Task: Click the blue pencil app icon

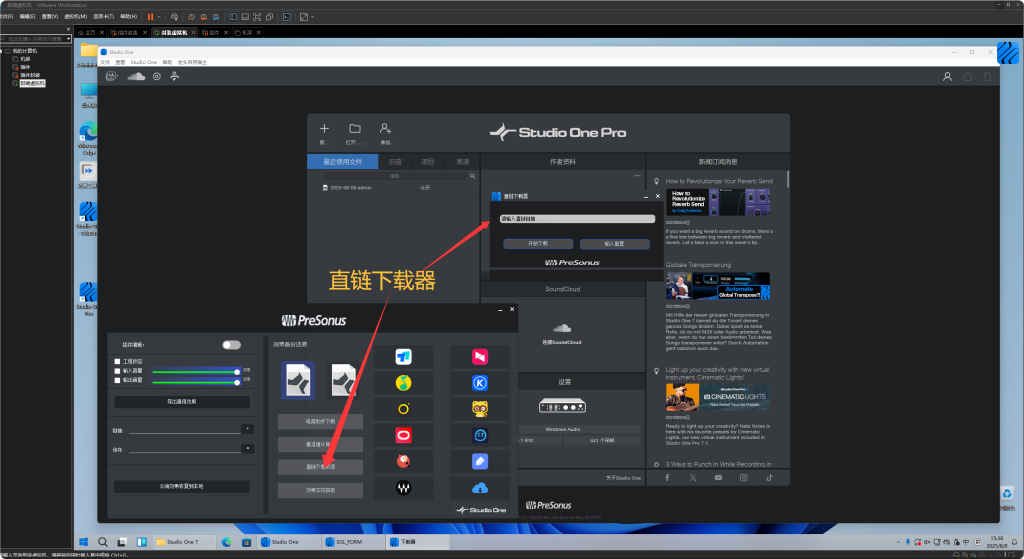Action: click(x=480, y=461)
